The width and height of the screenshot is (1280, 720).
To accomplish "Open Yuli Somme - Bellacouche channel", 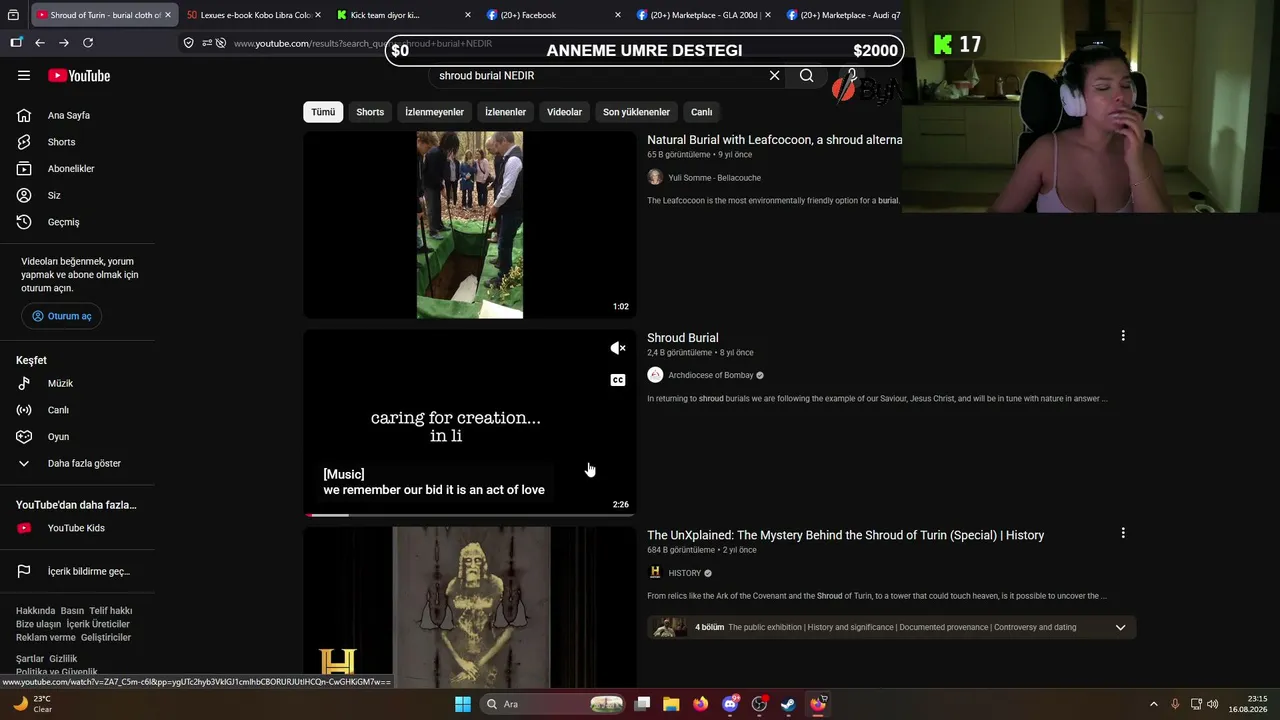I will [x=714, y=178].
